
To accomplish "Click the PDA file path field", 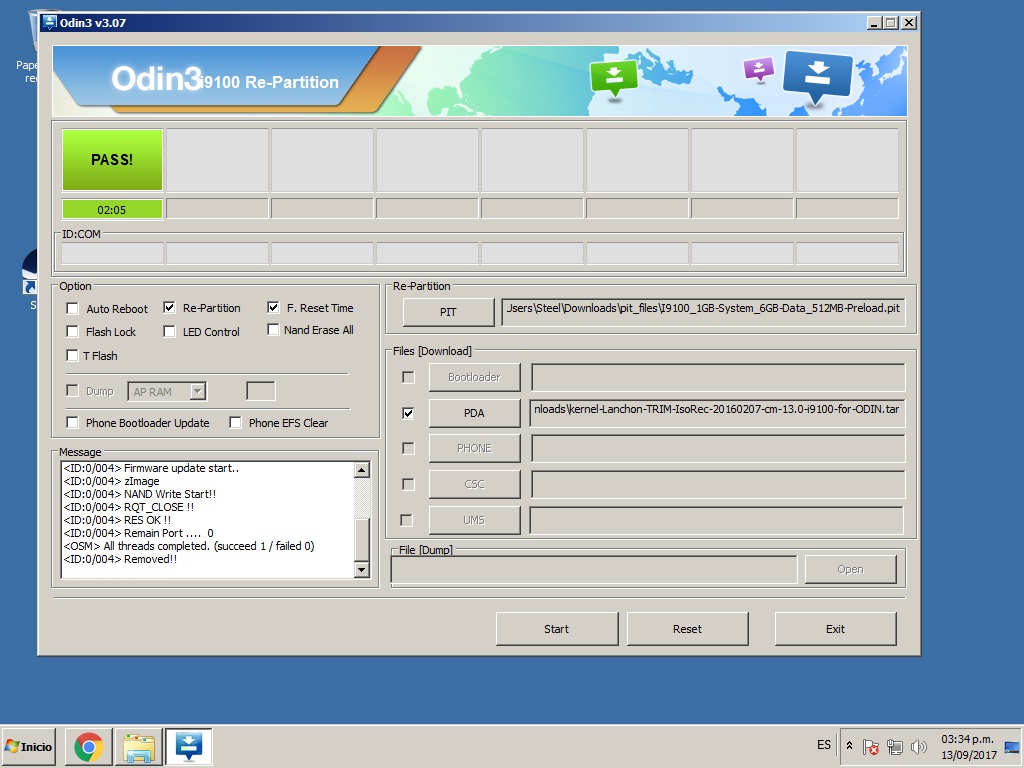I will pos(718,413).
